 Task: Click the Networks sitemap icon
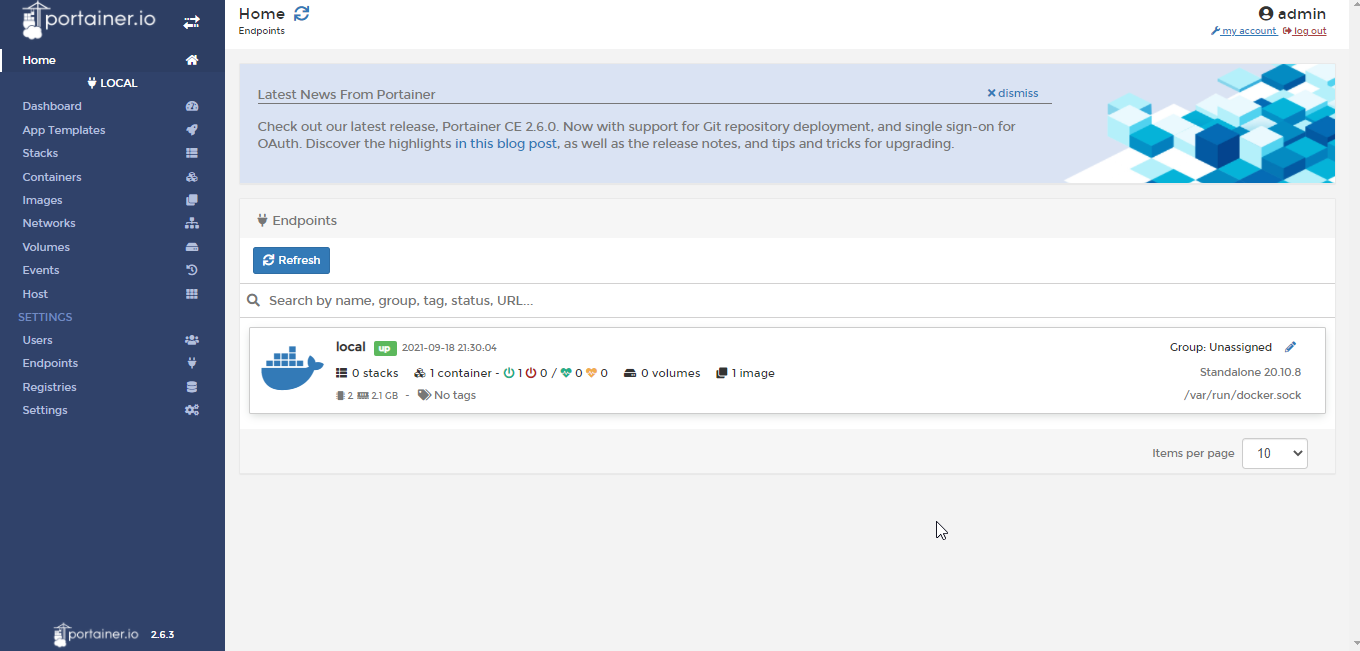192,223
